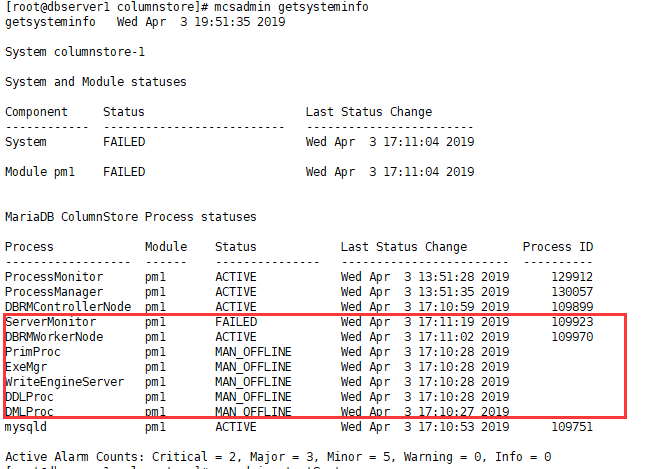659x469 pixels.
Task: Click the command text 'mcsadmin getsysteminfo'
Action: point(291,7)
